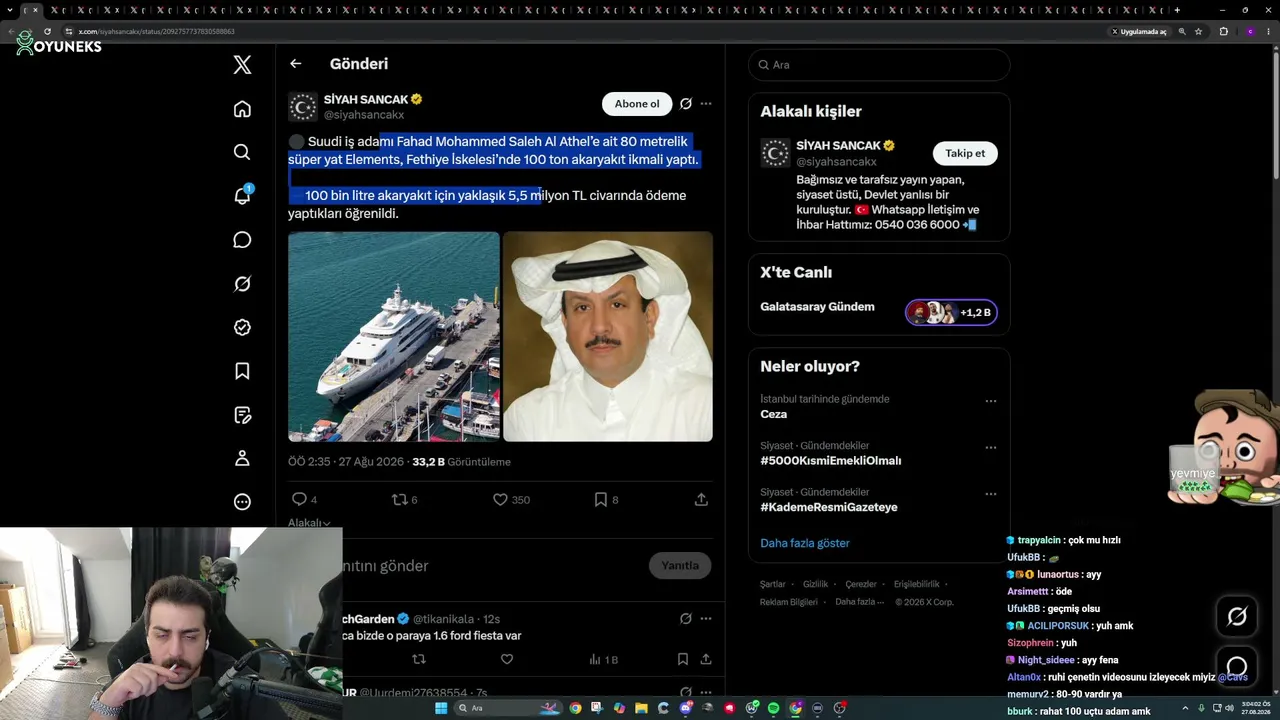Open the Windows Start menu

tap(440, 708)
